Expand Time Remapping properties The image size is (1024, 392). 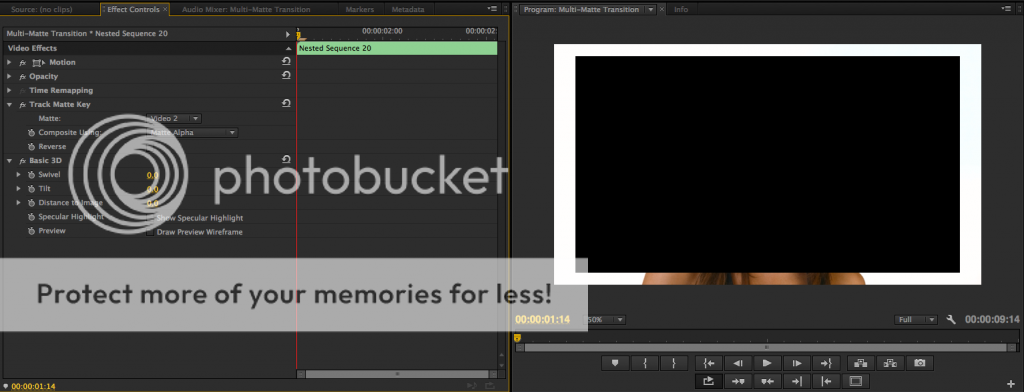pos(9,90)
